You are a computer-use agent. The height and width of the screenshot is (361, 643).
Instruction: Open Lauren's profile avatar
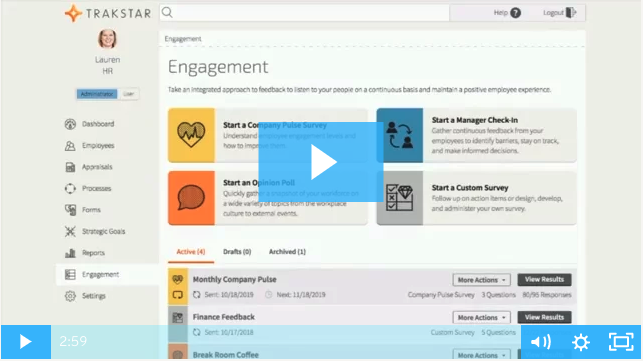(107, 39)
